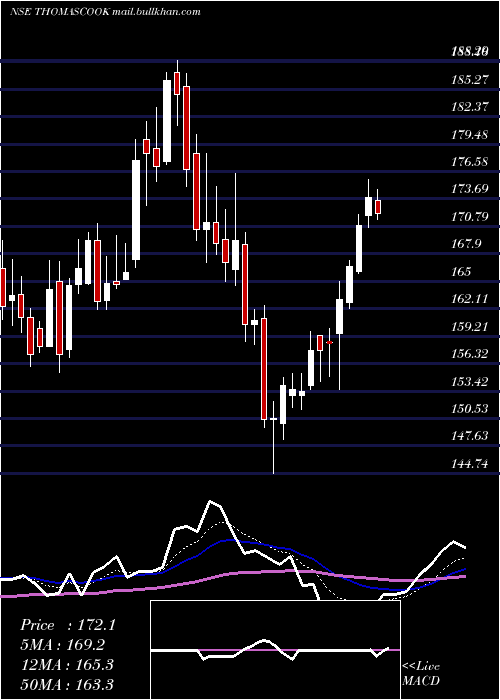500x700 pixels.
Task: Click the 167.9 price axis label
Action: [466, 244]
